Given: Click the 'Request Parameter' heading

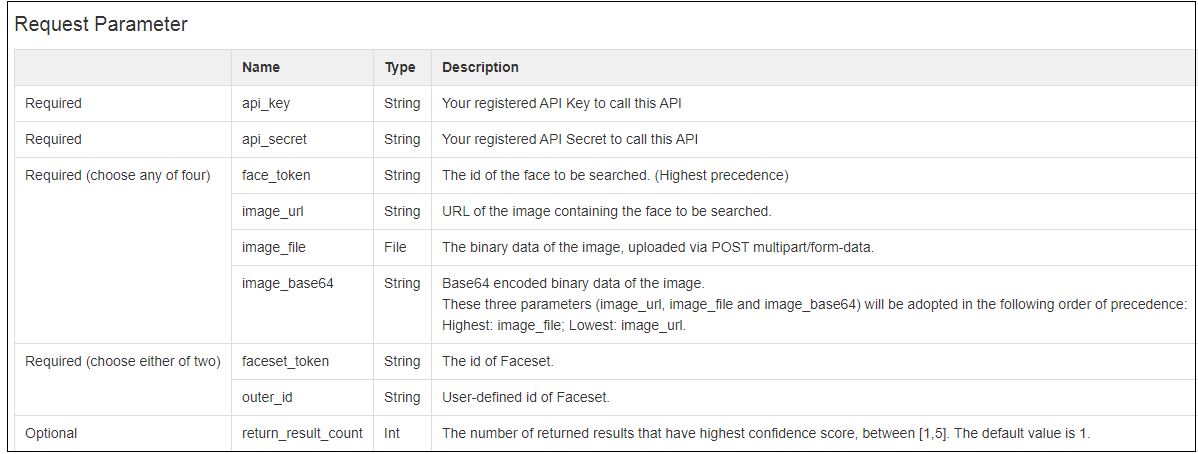Looking at the screenshot, I should pyautogui.click(x=101, y=25).
